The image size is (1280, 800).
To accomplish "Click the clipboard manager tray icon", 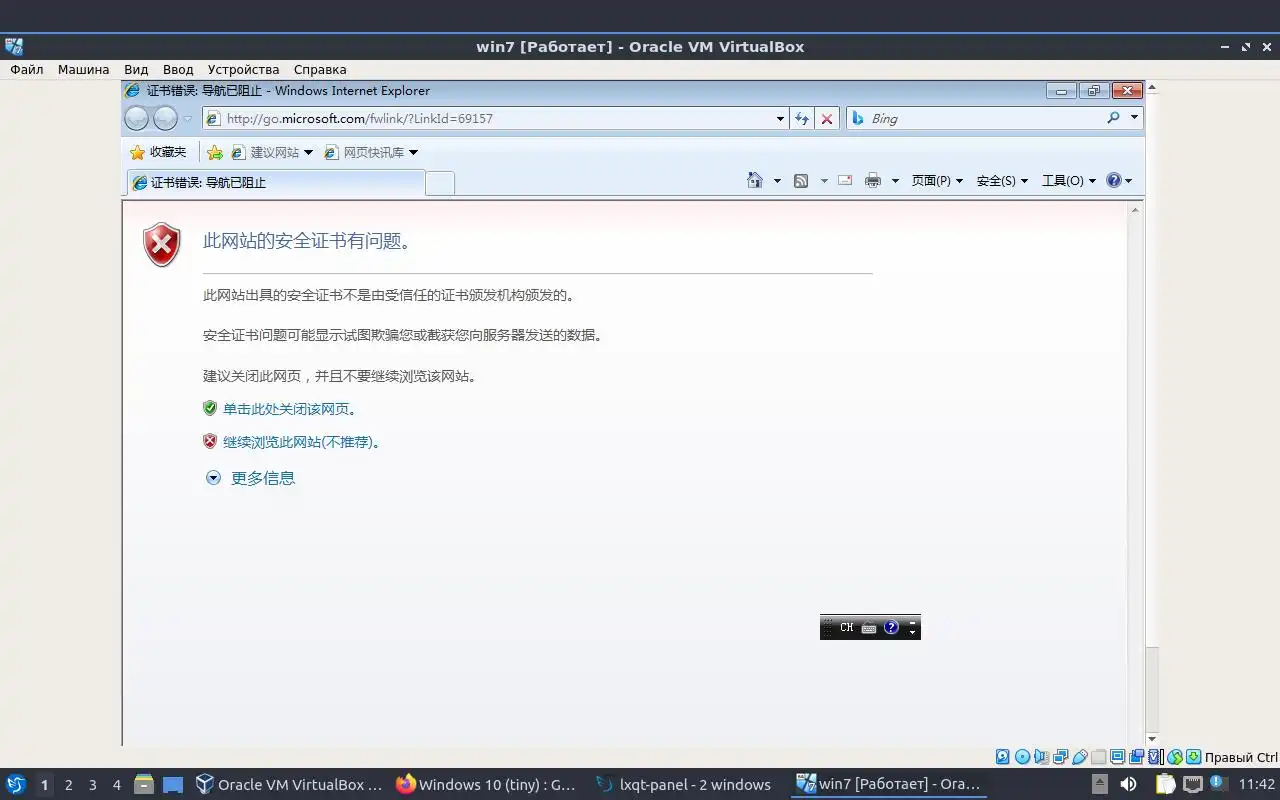I will 1166,784.
